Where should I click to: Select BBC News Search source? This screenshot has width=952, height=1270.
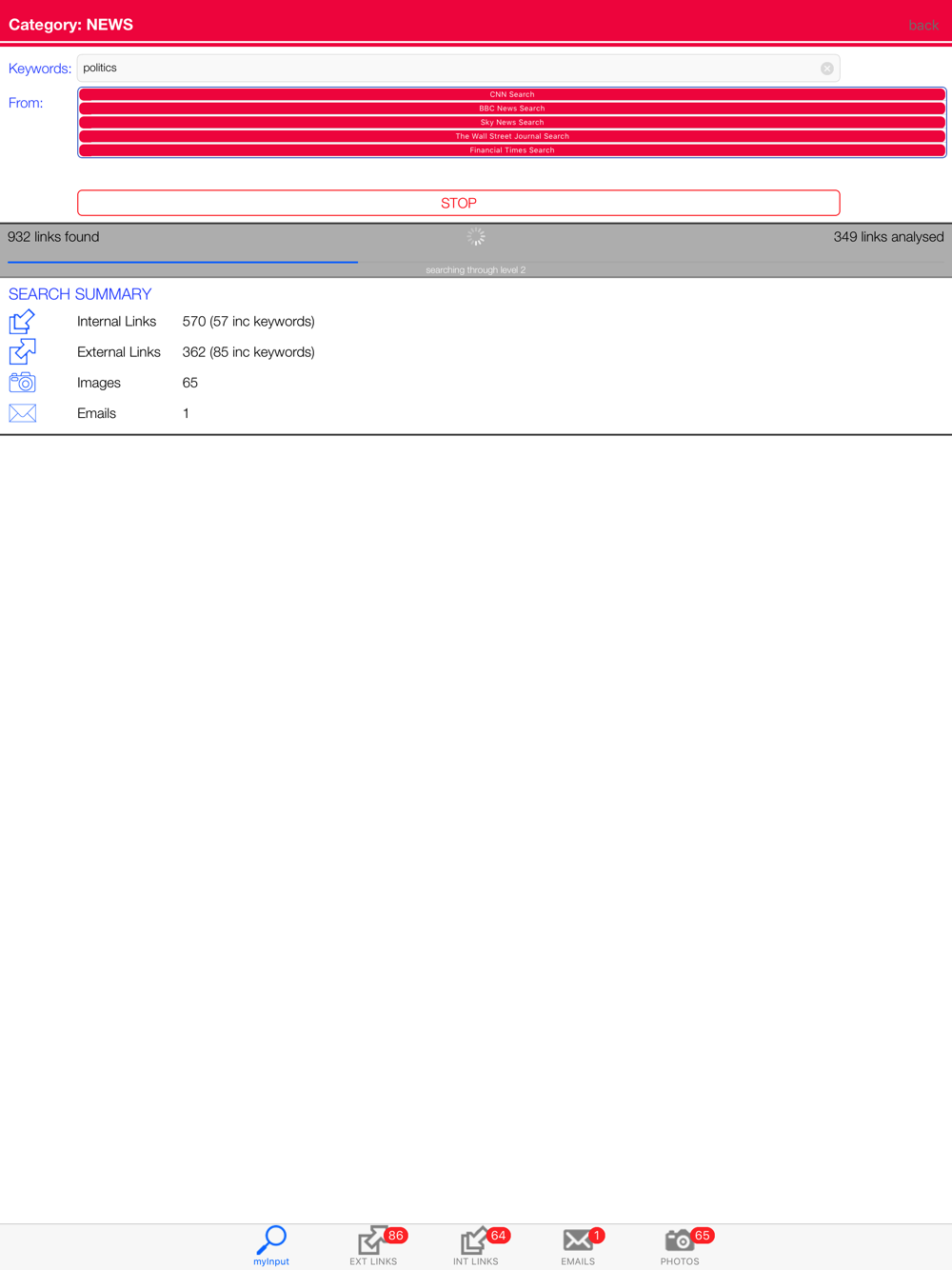point(512,109)
